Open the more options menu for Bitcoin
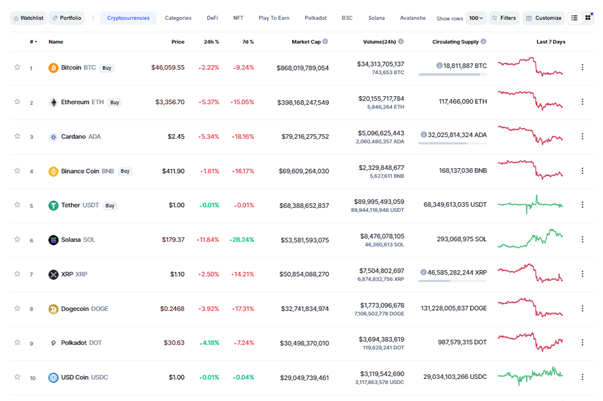The width and height of the screenshot is (603, 401). pos(582,67)
